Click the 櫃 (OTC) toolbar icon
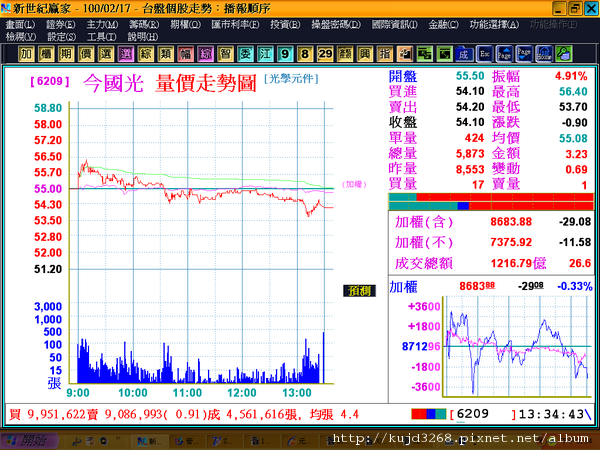Image resolution: width=600 pixels, height=450 pixels. click(x=46, y=54)
